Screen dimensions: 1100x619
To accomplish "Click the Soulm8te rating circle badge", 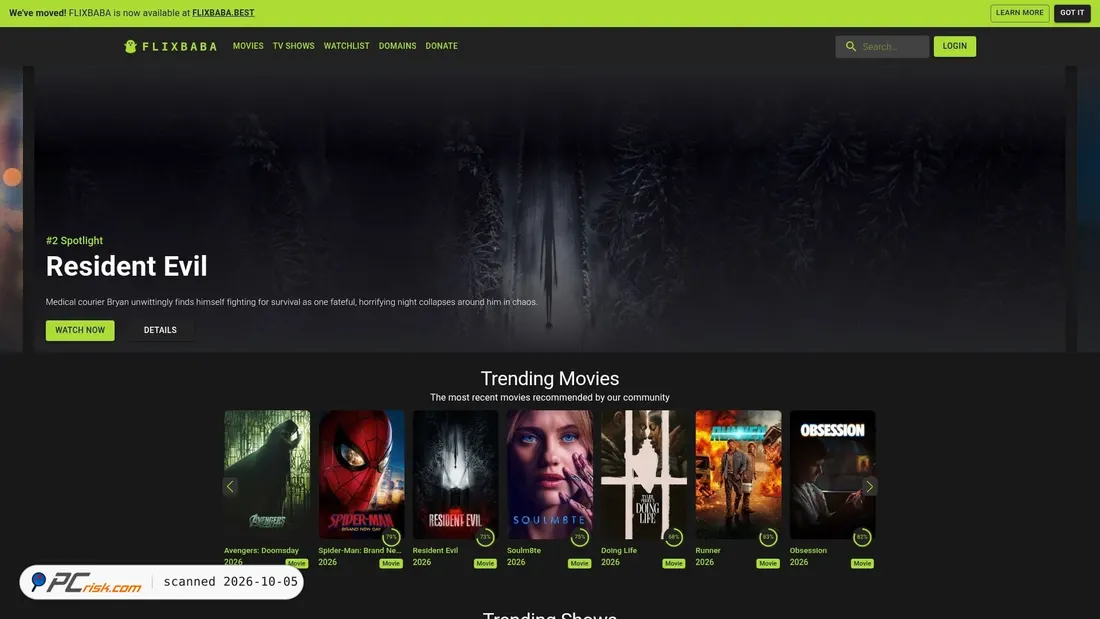I will [x=579, y=538].
